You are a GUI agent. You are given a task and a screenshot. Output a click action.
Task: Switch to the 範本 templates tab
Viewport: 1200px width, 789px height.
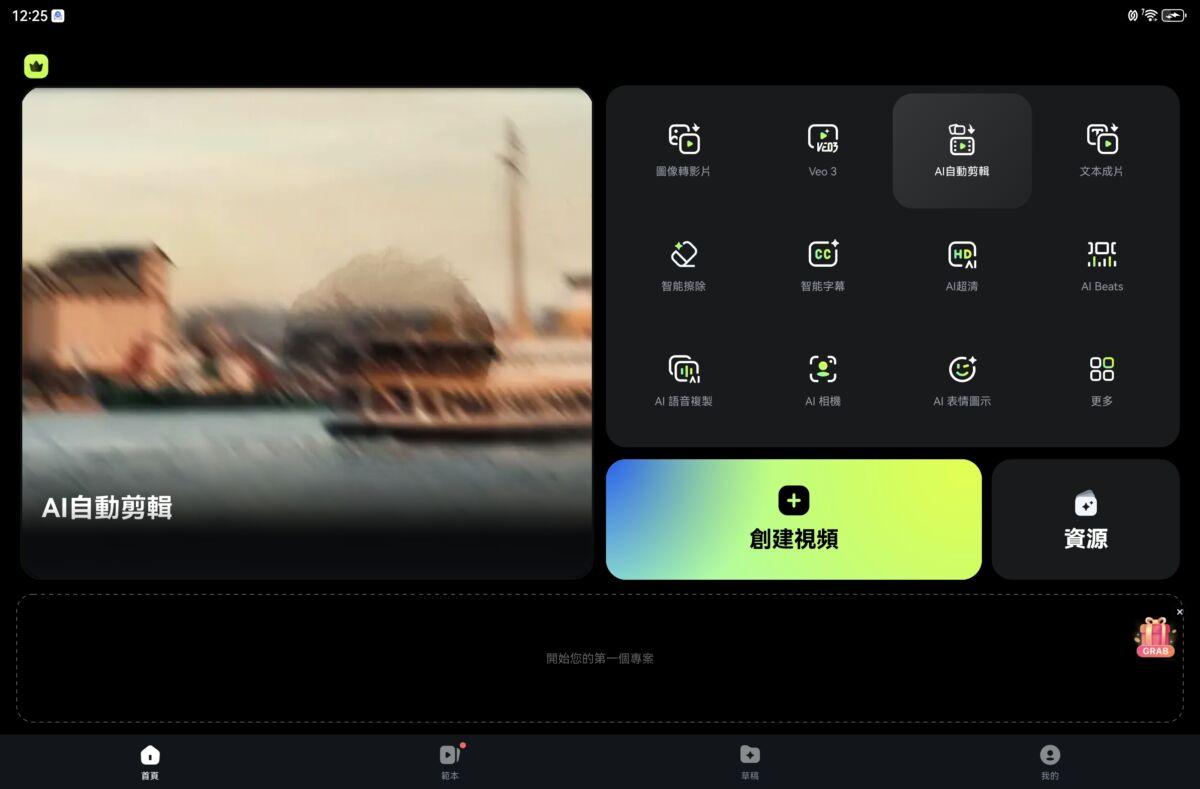point(450,762)
